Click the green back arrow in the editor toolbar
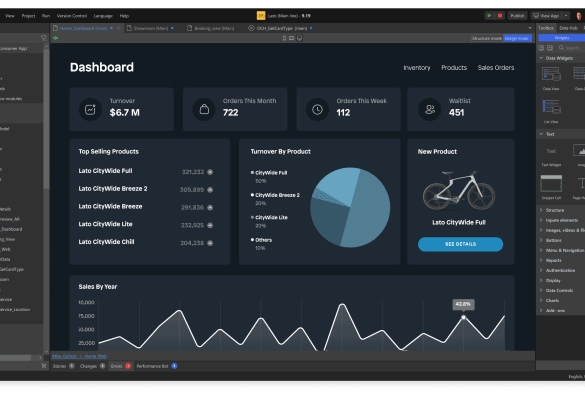The width and height of the screenshot is (585, 393). click(x=56, y=38)
